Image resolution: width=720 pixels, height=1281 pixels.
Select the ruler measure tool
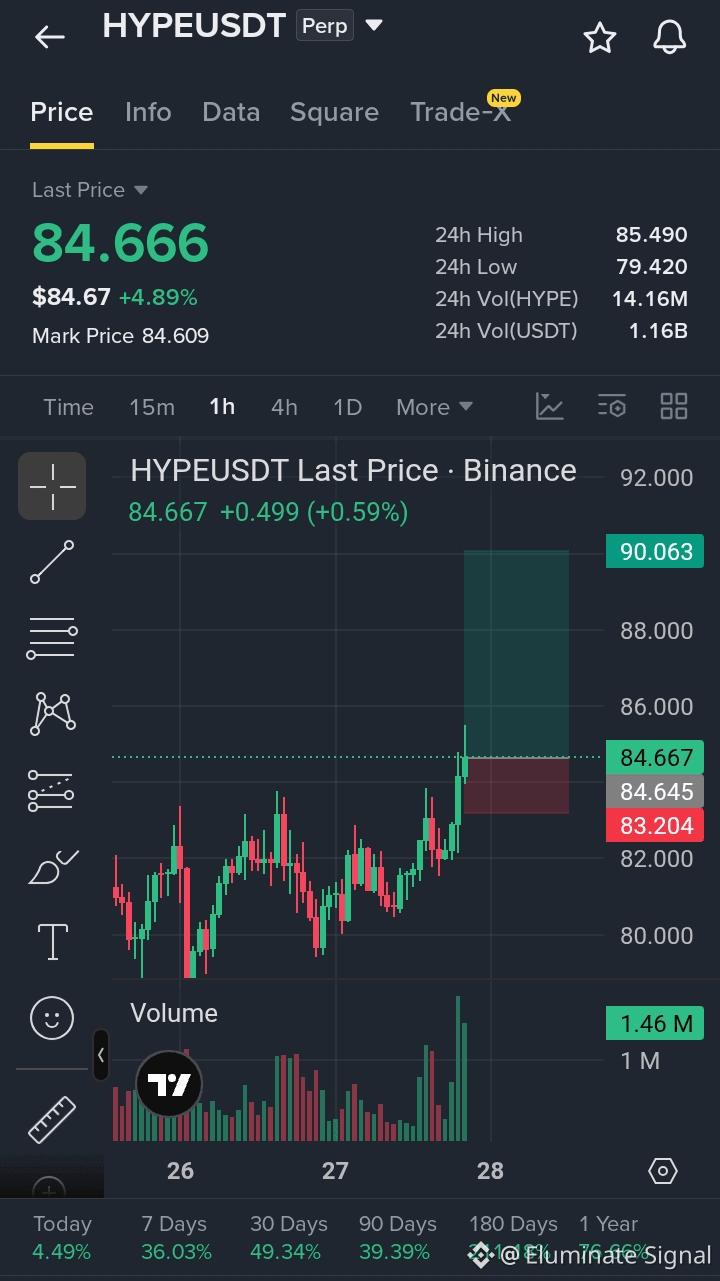[x=52, y=1120]
